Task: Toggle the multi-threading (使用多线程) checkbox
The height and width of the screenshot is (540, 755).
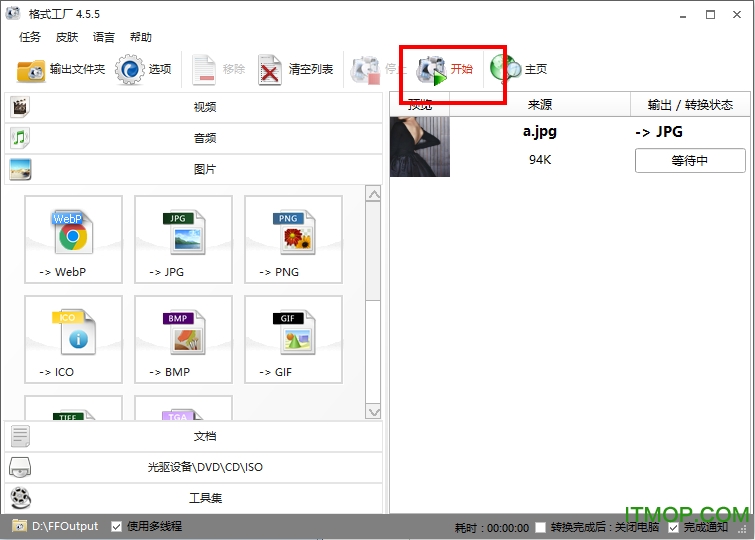Action: tap(117, 526)
